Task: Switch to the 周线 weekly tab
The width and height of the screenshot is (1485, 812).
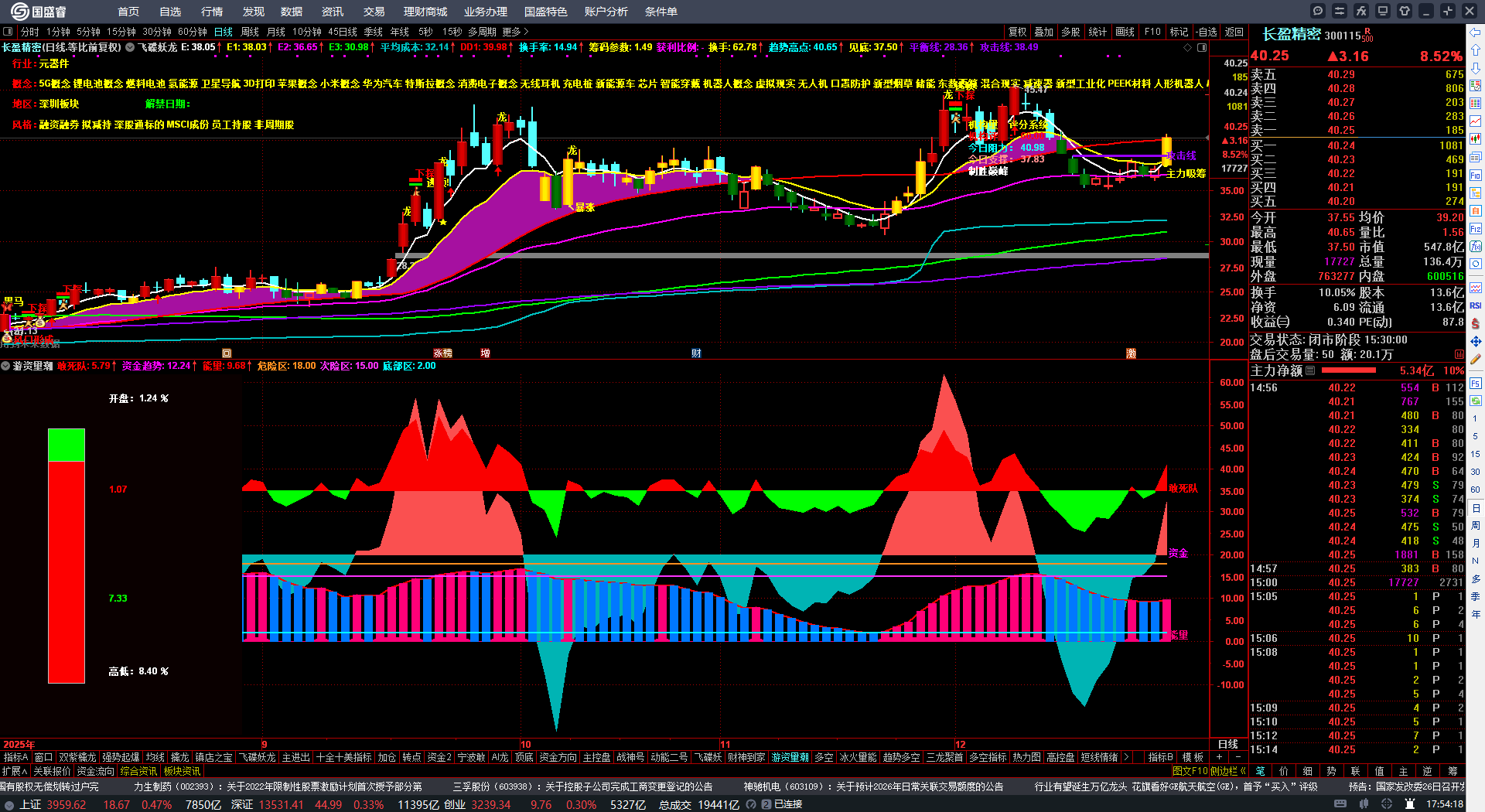Action: [250, 32]
